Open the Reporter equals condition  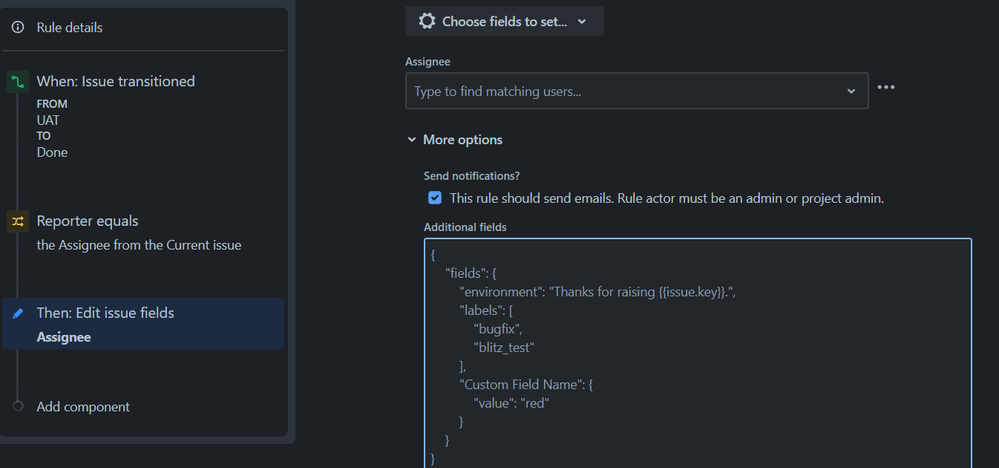coord(87,221)
